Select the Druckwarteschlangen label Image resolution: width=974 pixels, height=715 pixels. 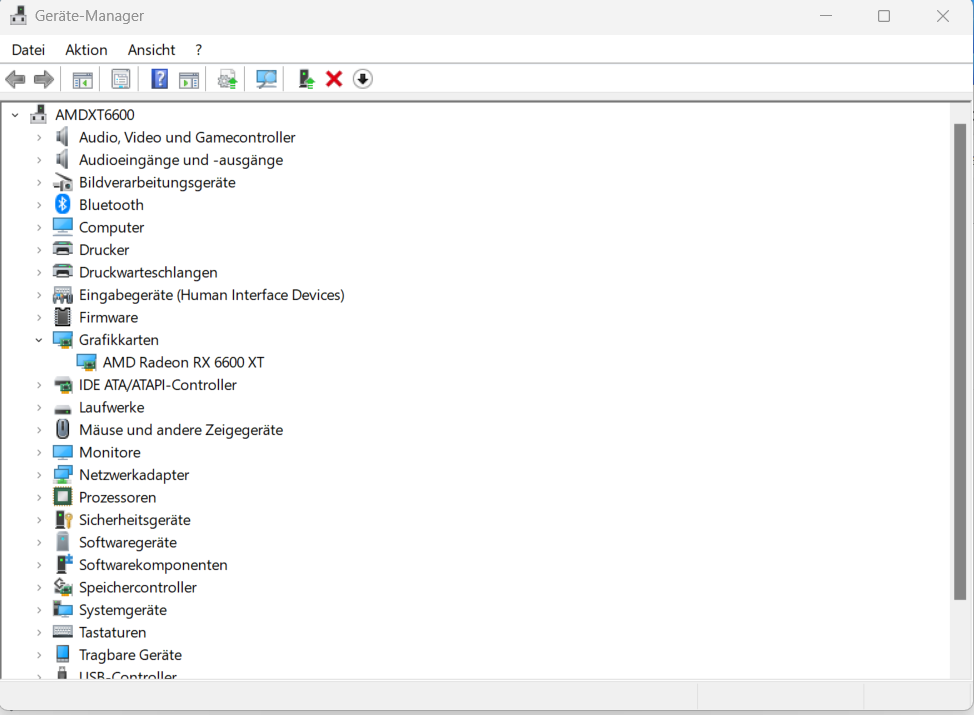(x=148, y=273)
